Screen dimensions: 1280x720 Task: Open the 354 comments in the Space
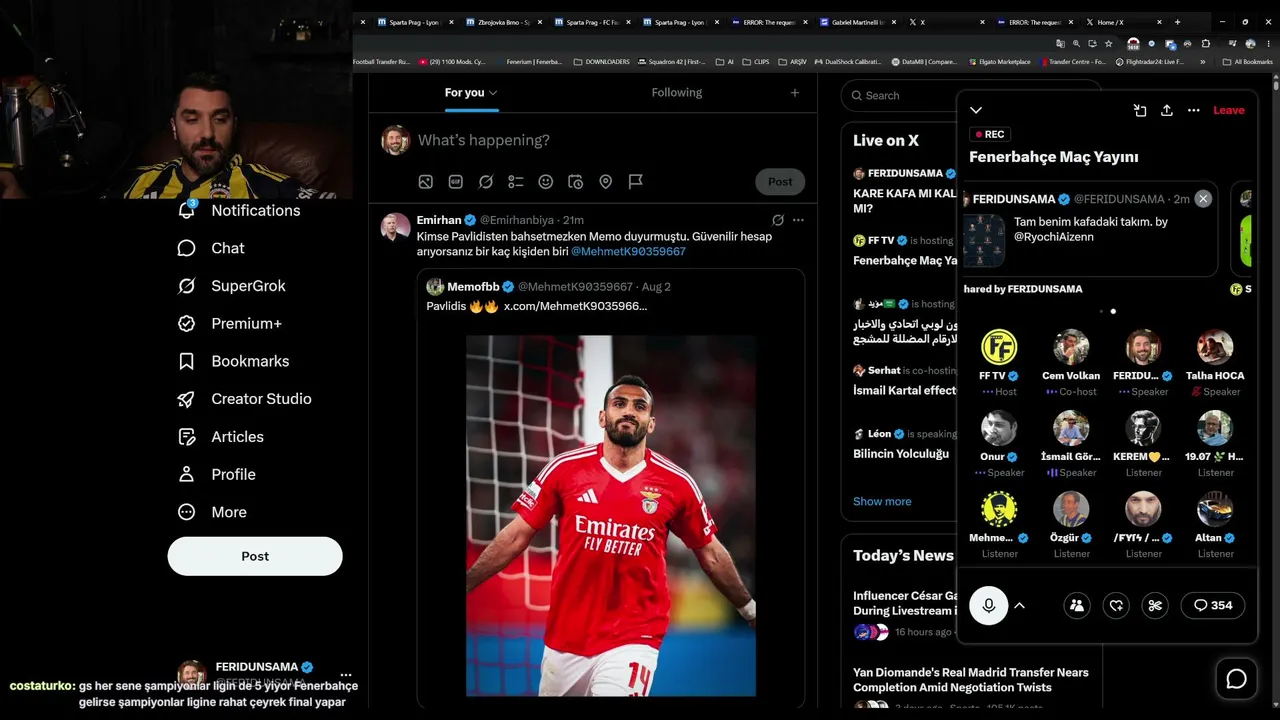[1213, 605]
